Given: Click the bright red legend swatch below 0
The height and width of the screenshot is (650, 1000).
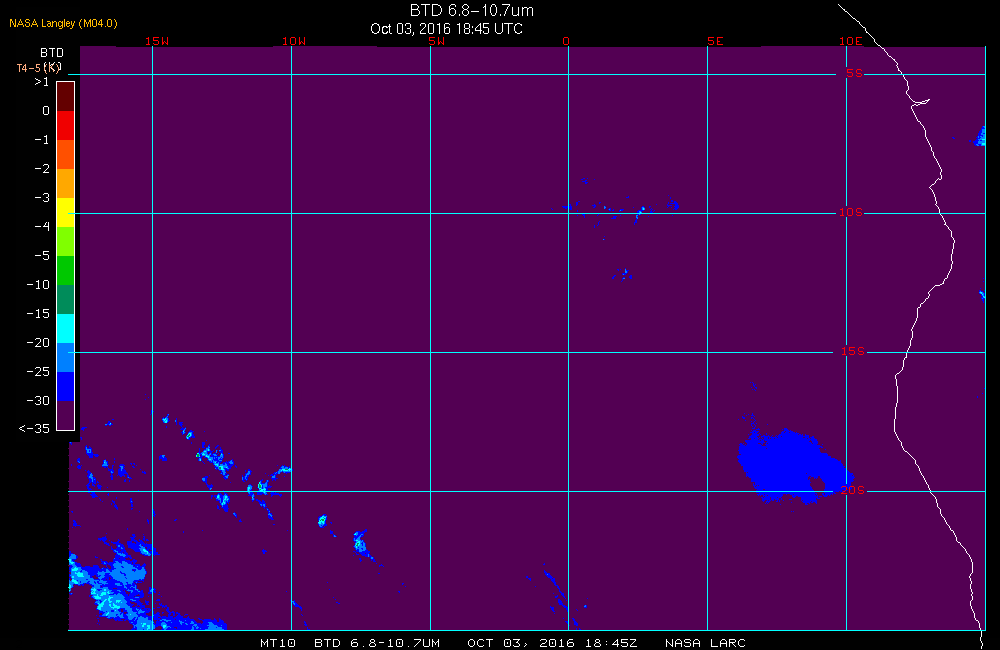Looking at the screenshot, I should tap(66, 126).
